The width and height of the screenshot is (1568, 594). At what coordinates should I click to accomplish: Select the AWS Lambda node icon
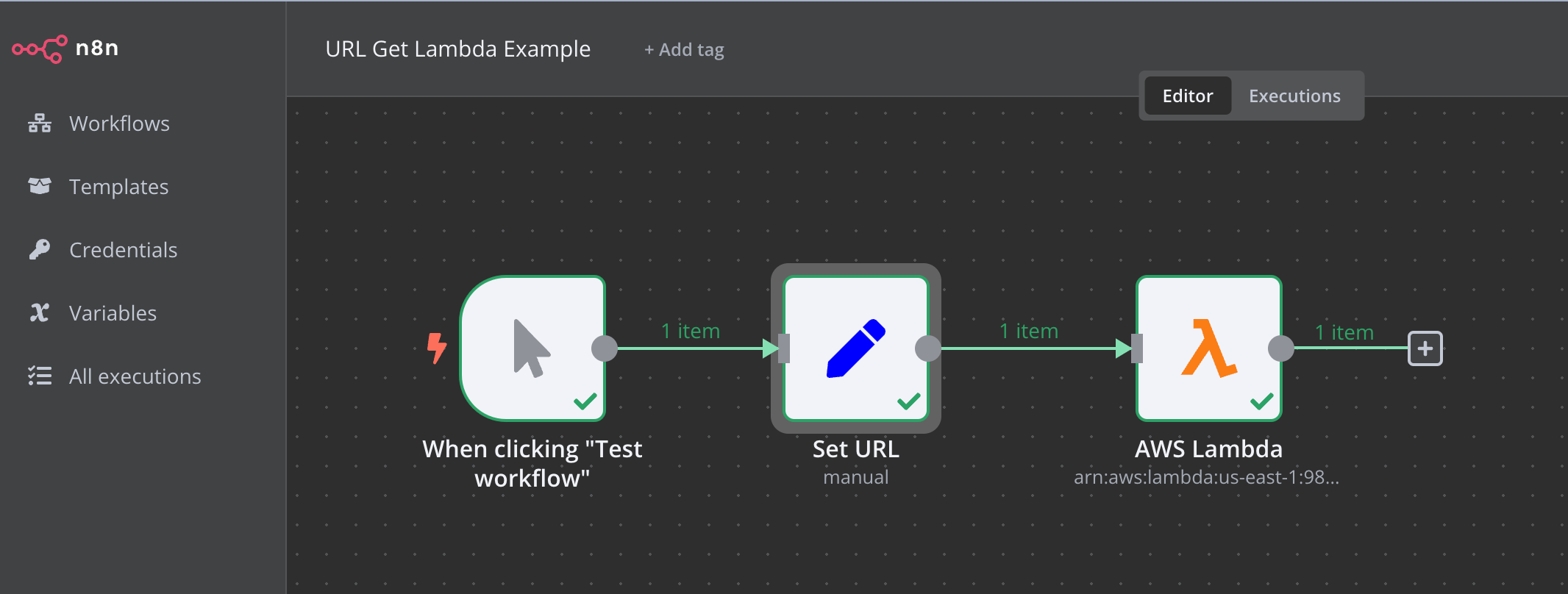tap(1209, 348)
